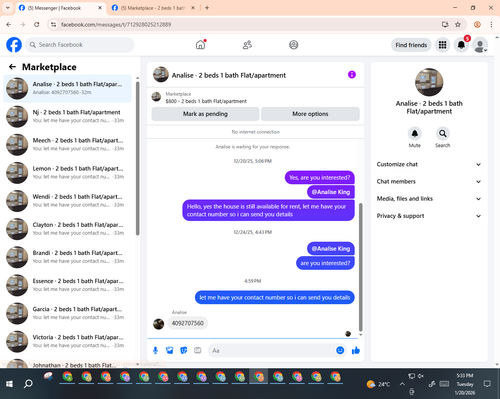Image resolution: width=500 pixels, height=399 pixels.
Task: Attach a file with the photo icon
Action: pos(170,350)
